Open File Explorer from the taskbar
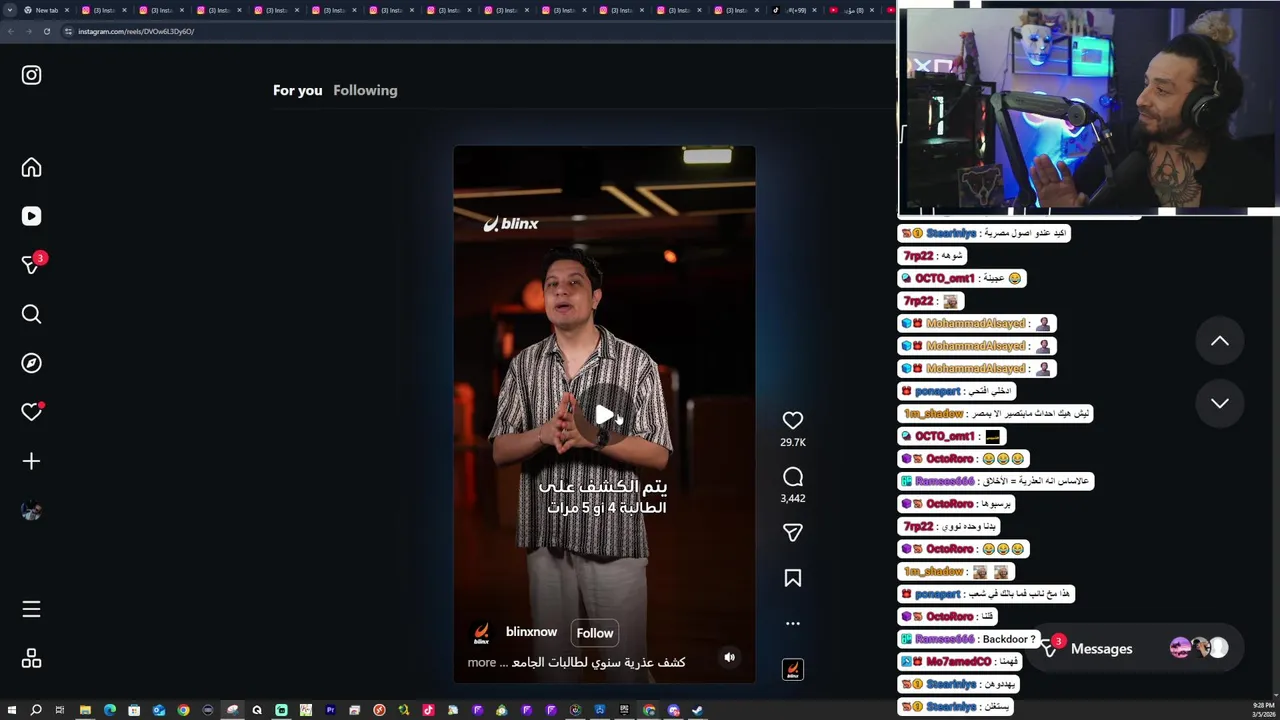 [85, 710]
